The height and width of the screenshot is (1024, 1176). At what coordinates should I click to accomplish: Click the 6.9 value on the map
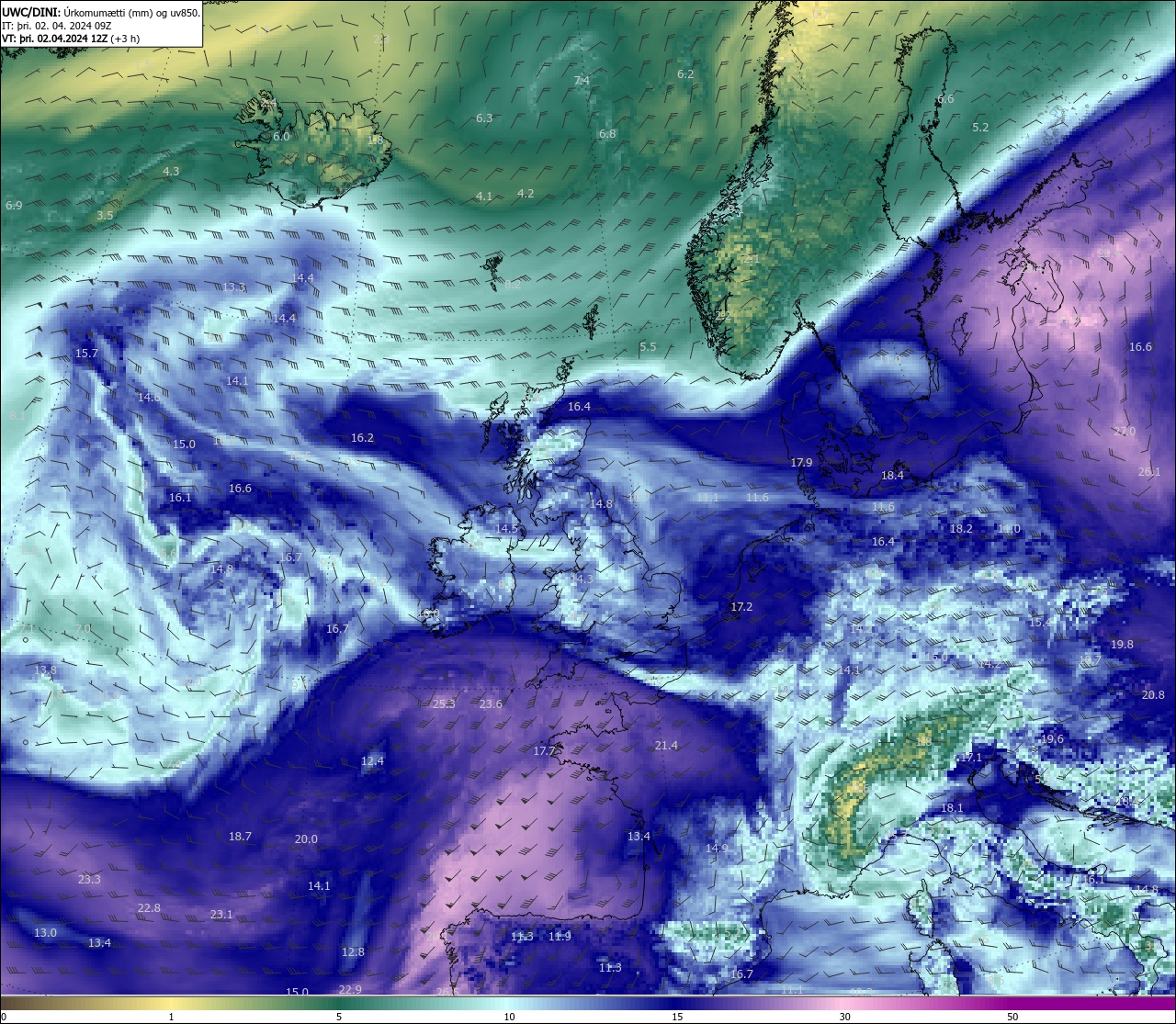(x=13, y=205)
